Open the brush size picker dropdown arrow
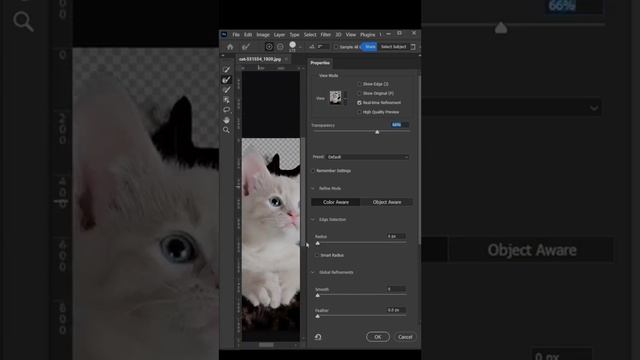 point(300,47)
